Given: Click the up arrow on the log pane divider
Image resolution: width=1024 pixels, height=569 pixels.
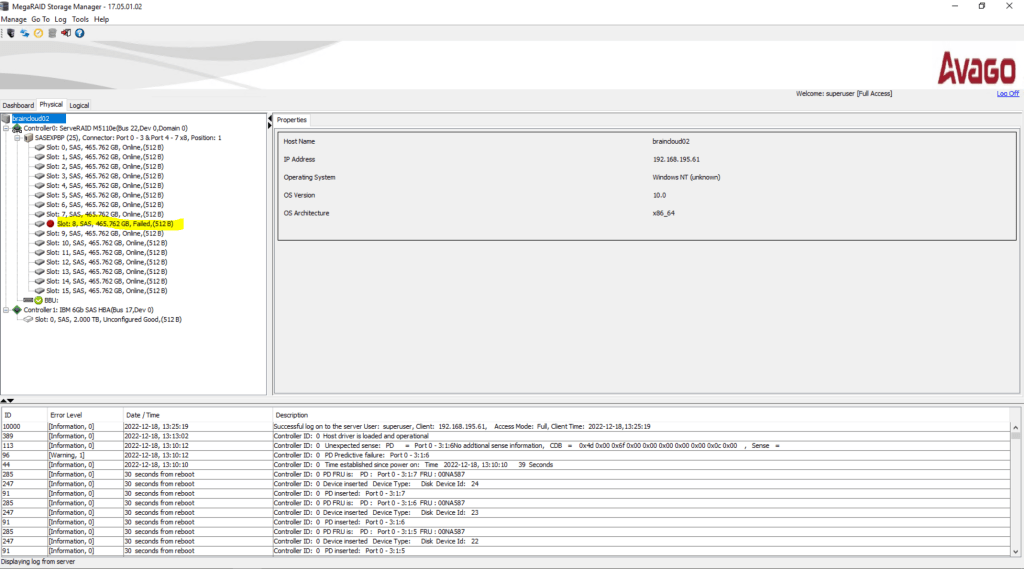Looking at the screenshot, I should 4,400.
